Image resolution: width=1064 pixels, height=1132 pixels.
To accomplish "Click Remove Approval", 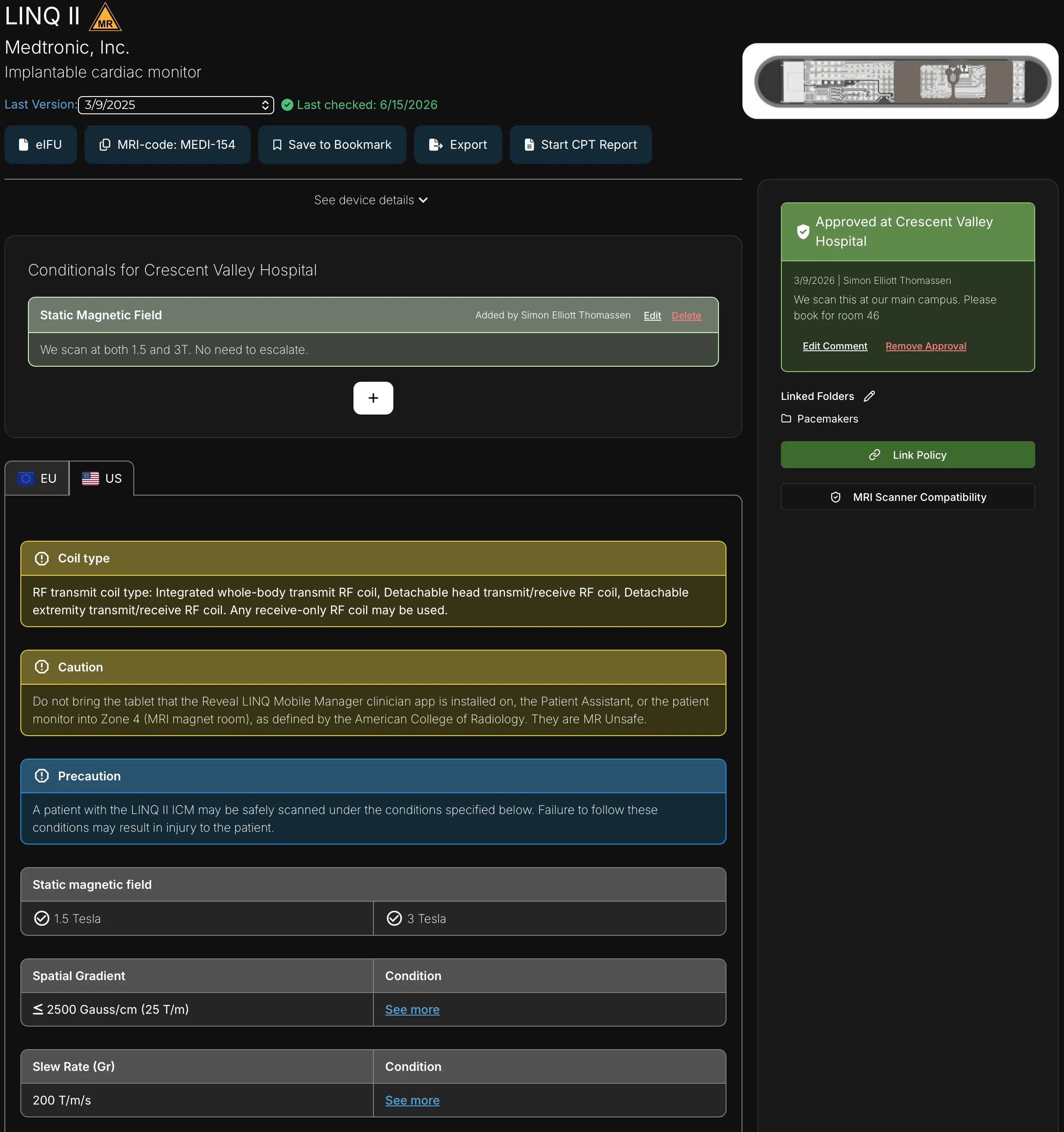I will click(926, 346).
